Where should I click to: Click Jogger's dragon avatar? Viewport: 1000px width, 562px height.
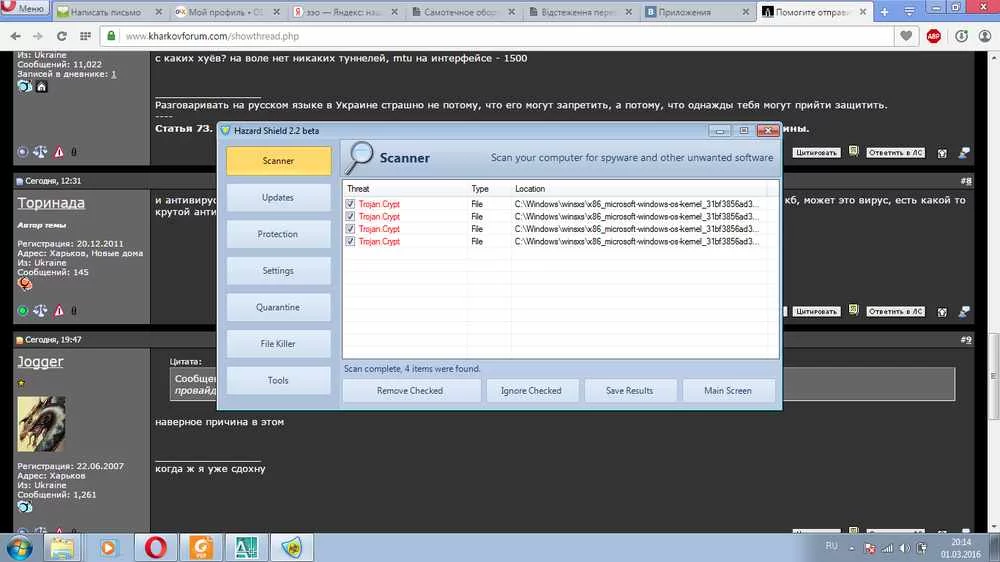click(x=41, y=424)
